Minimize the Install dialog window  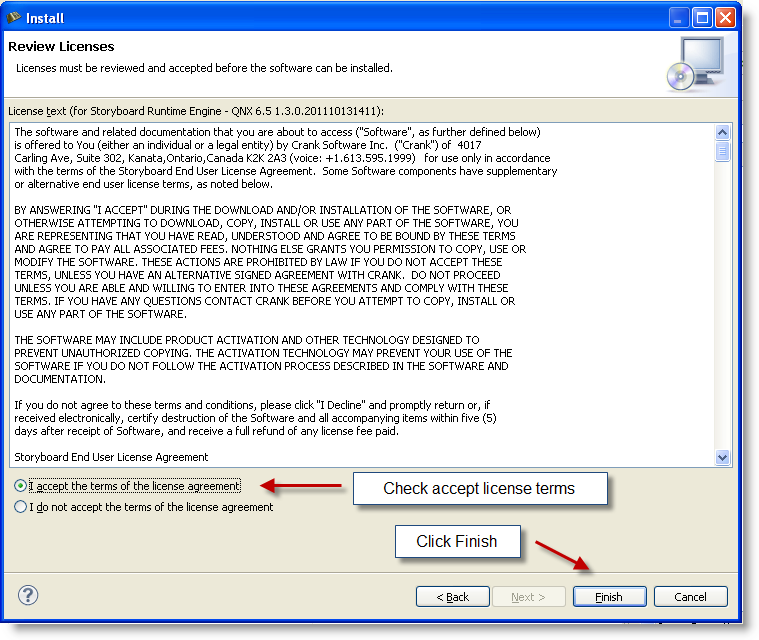(679, 17)
